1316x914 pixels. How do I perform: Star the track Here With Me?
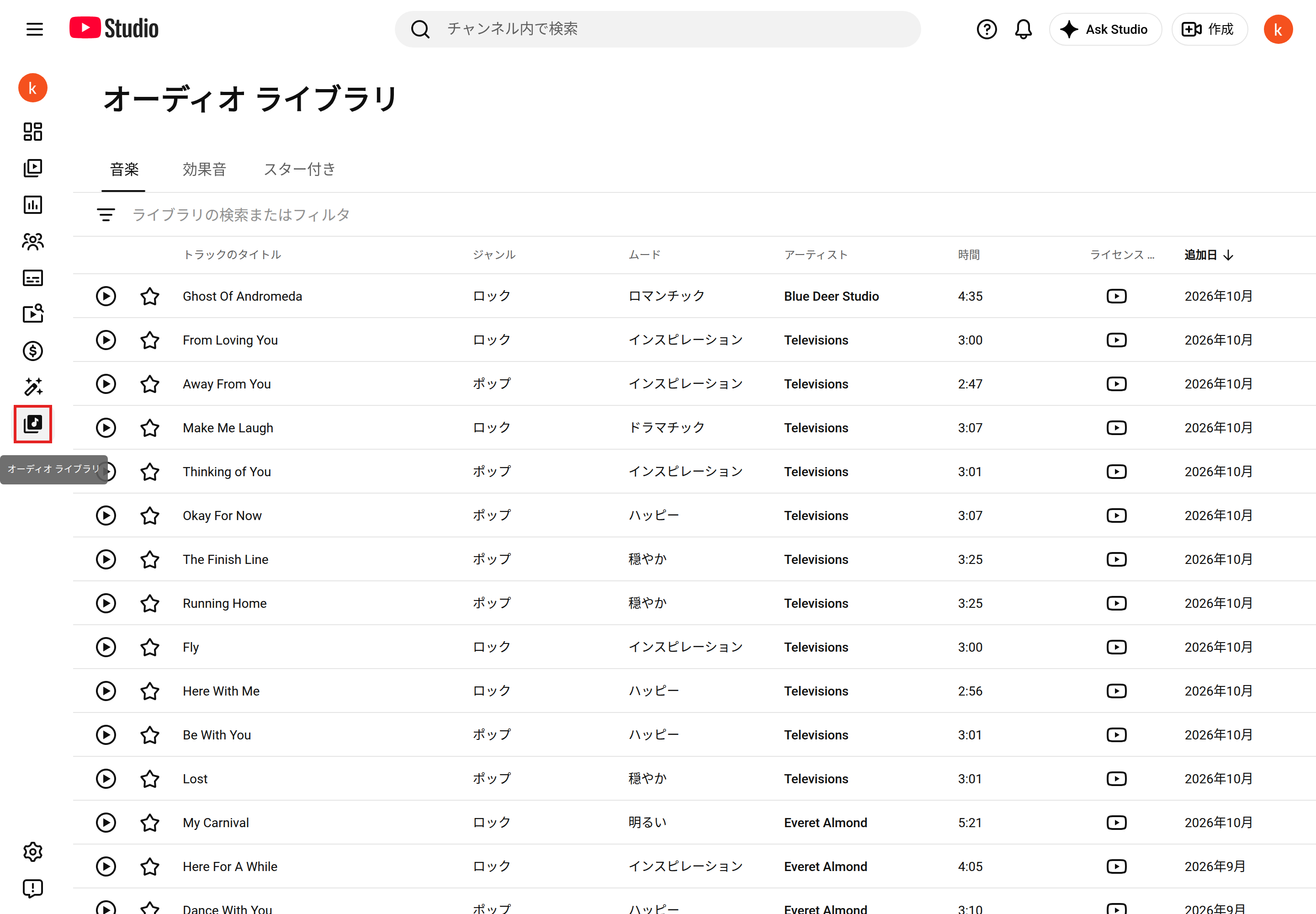(149, 691)
